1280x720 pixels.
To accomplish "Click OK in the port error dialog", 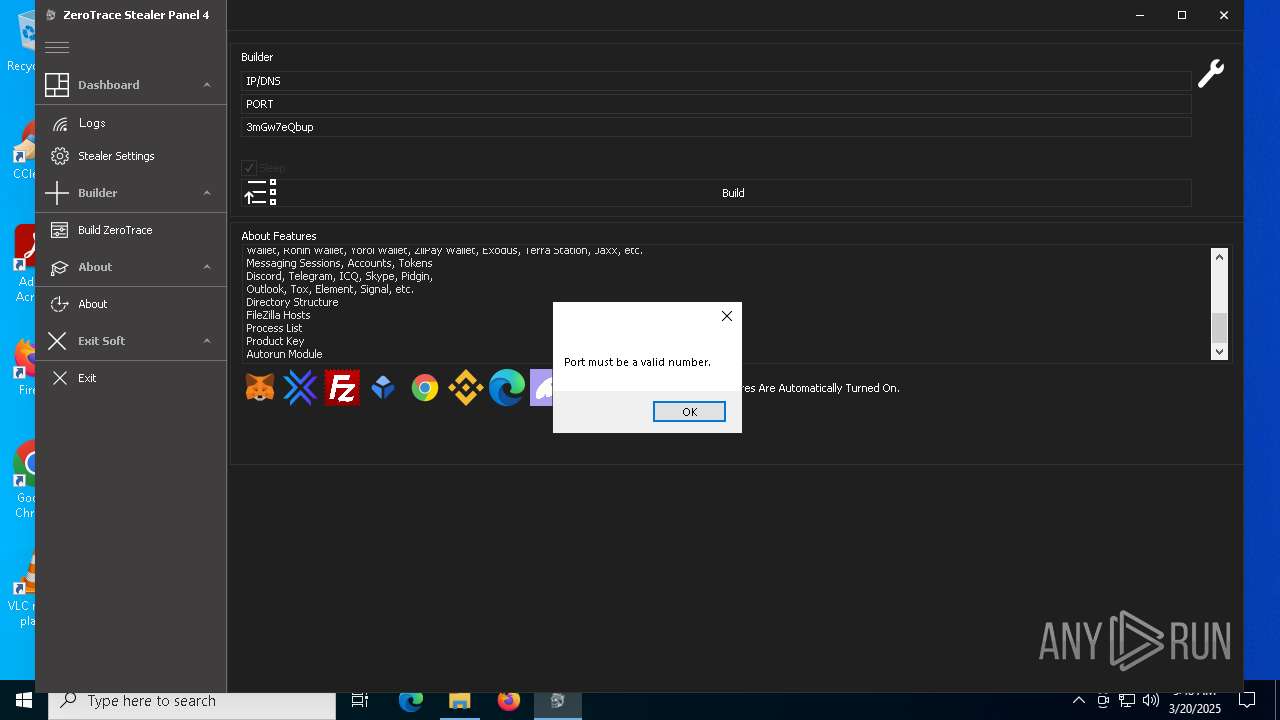I will point(689,412).
